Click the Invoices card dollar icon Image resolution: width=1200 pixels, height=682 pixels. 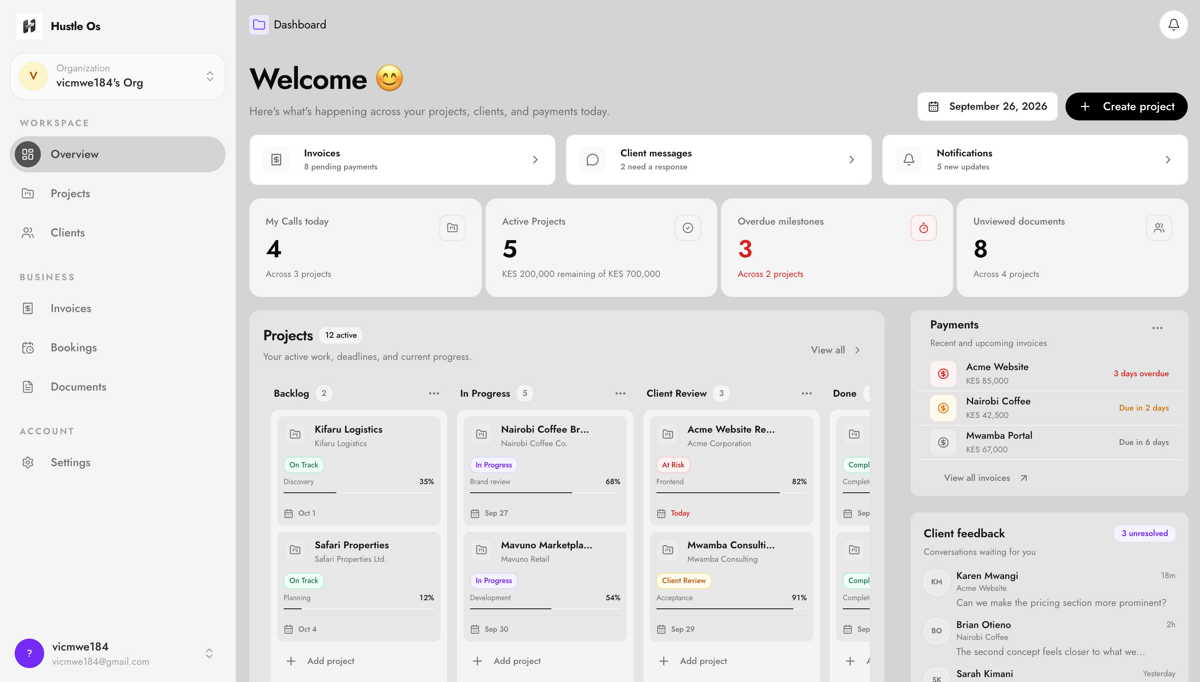pyautogui.click(x=277, y=160)
